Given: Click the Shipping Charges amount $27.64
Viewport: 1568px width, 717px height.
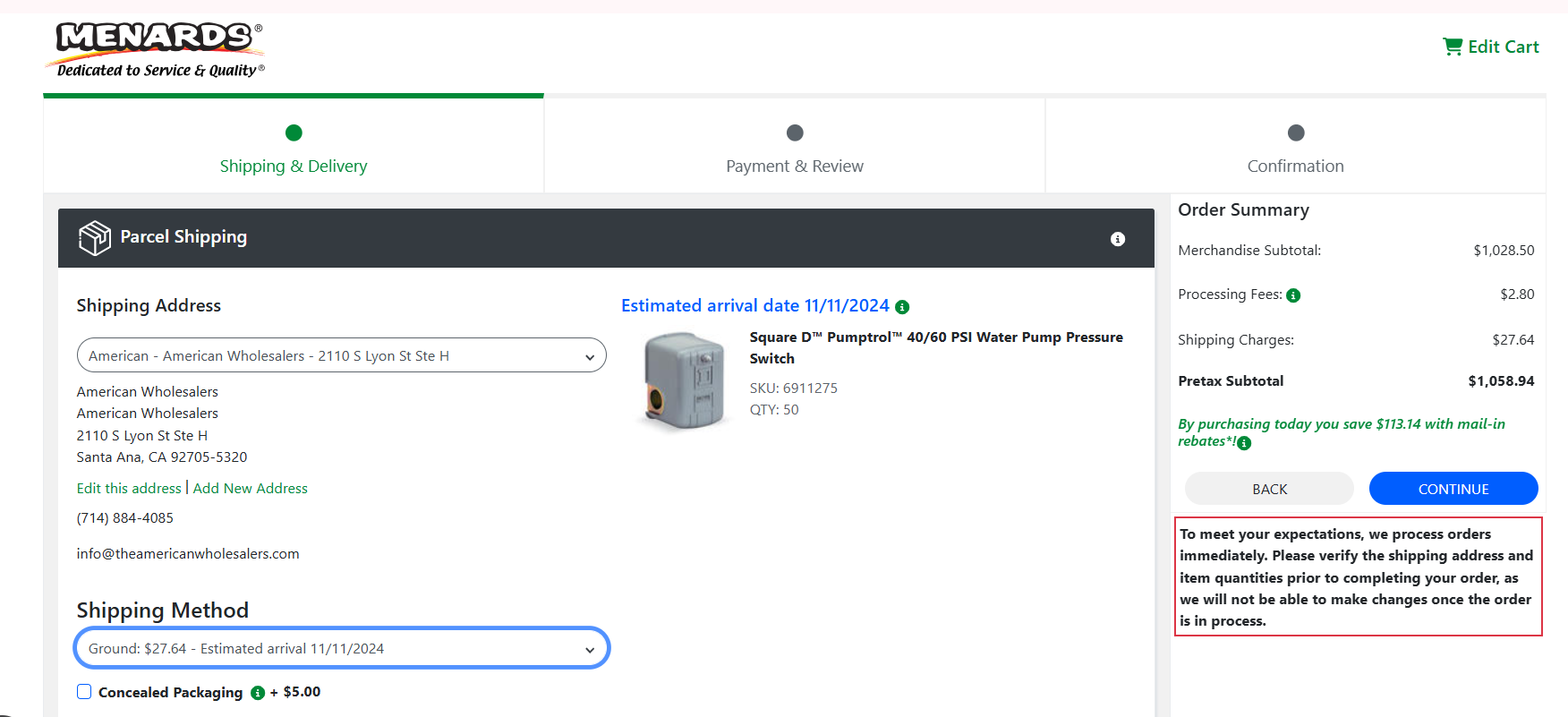Looking at the screenshot, I should point(1513,340).
